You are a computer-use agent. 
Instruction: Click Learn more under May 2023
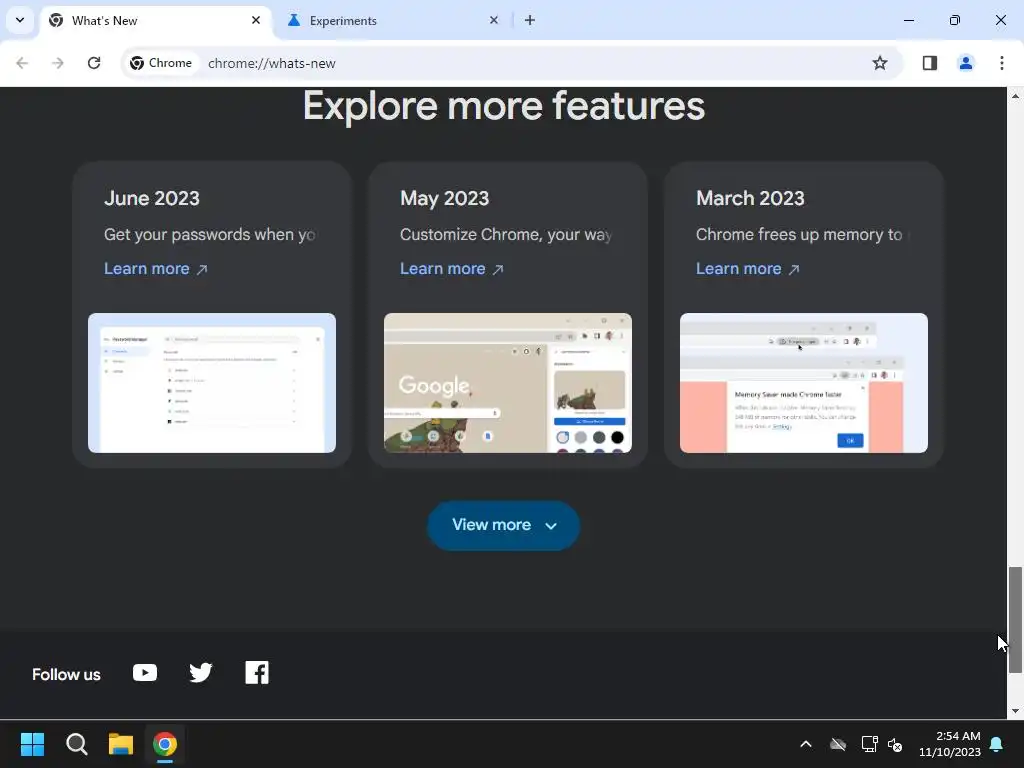point(451,268)
